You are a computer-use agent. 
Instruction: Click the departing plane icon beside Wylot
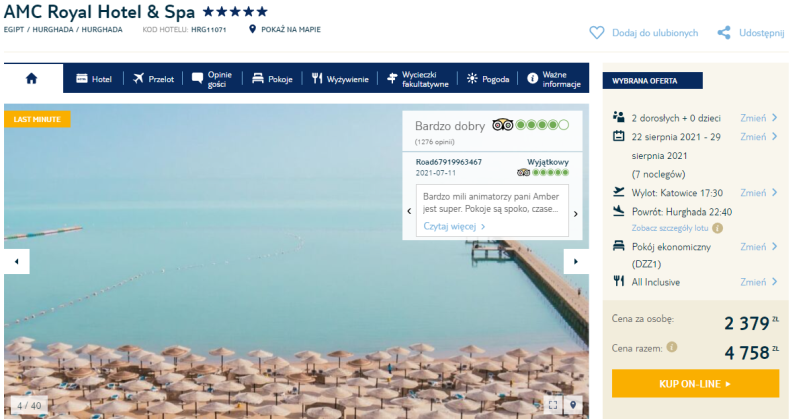point(619,192)
